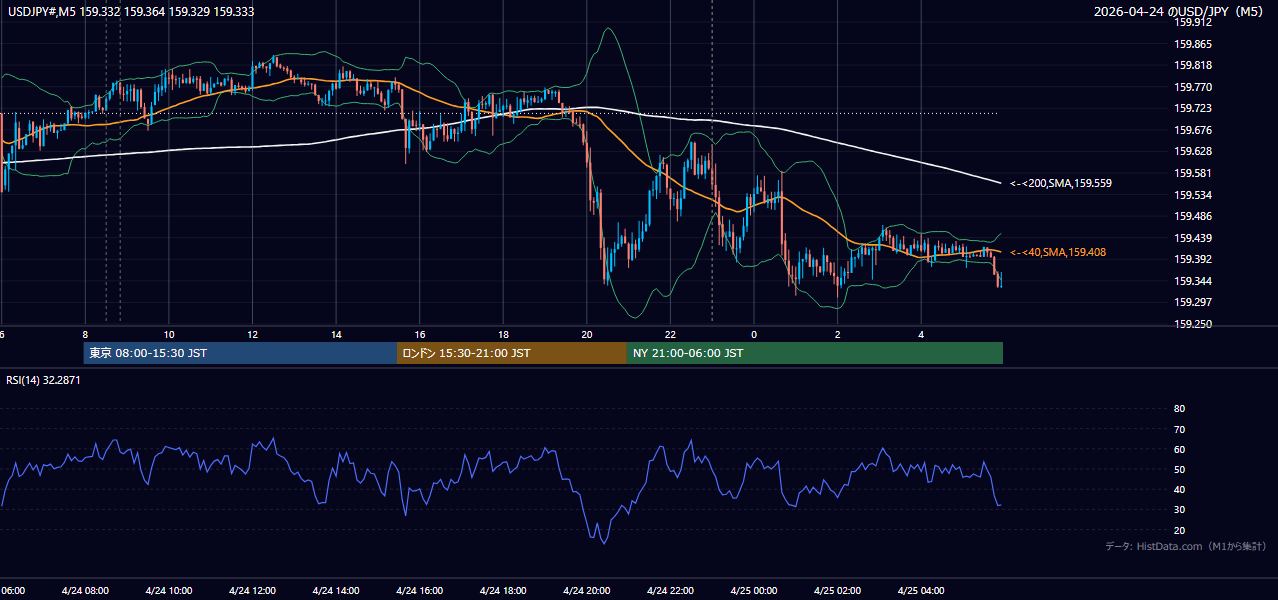Click price axis value 159.297
1278x600 pixels.
click(1193, 303)
